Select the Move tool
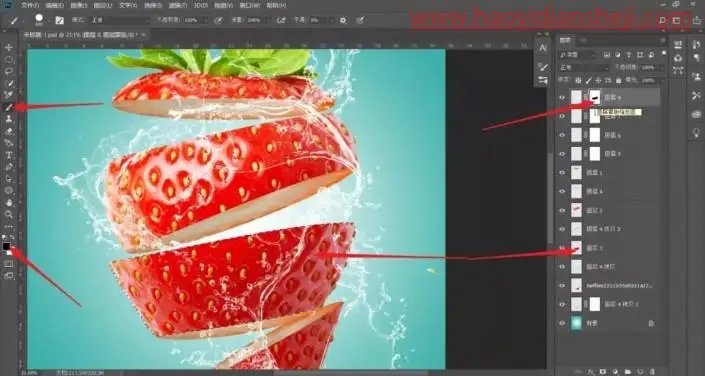 (9, 47)
